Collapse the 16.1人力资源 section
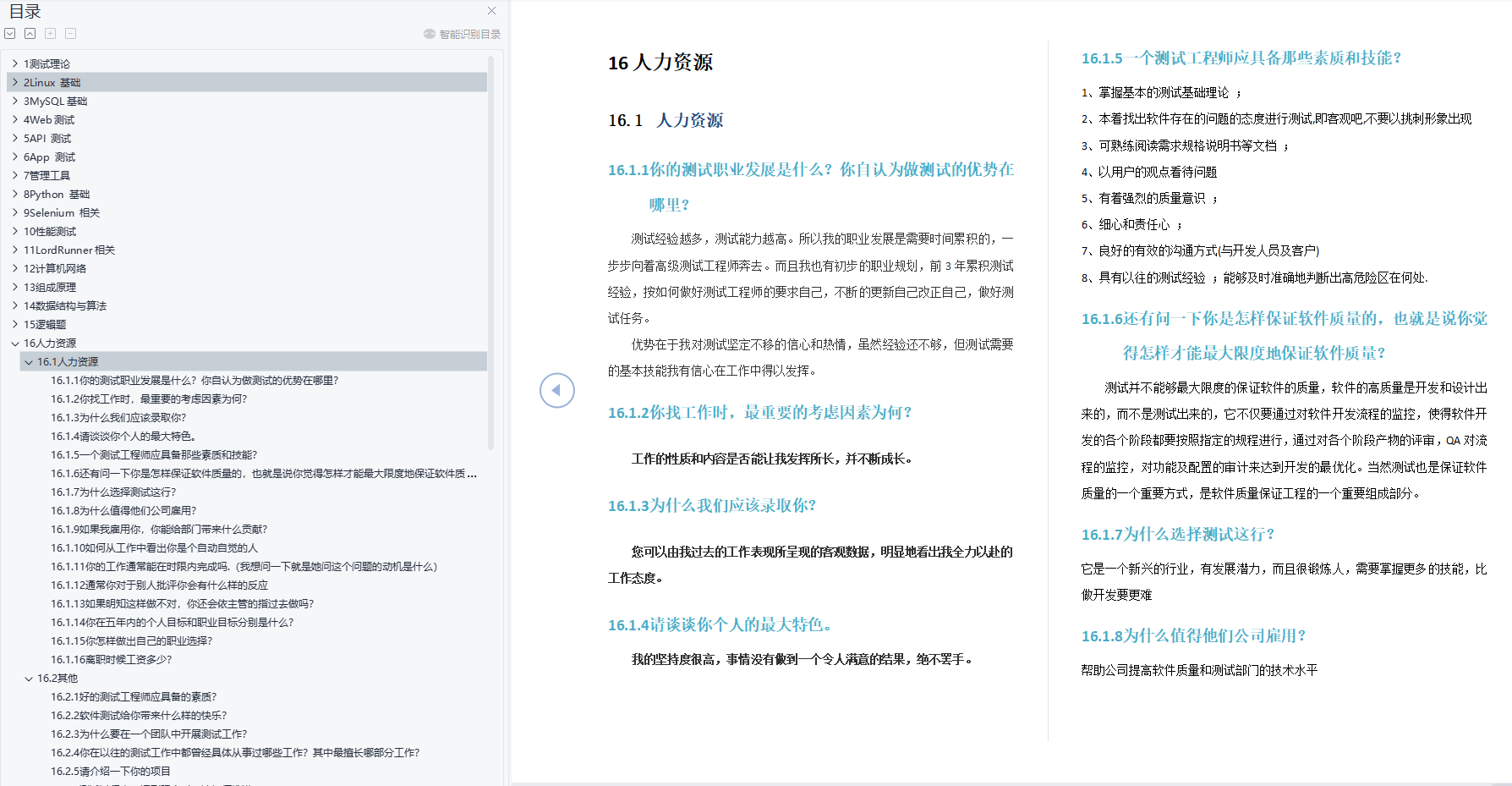This screenshot has height=786, width=1512. click(x=29, y=361)
